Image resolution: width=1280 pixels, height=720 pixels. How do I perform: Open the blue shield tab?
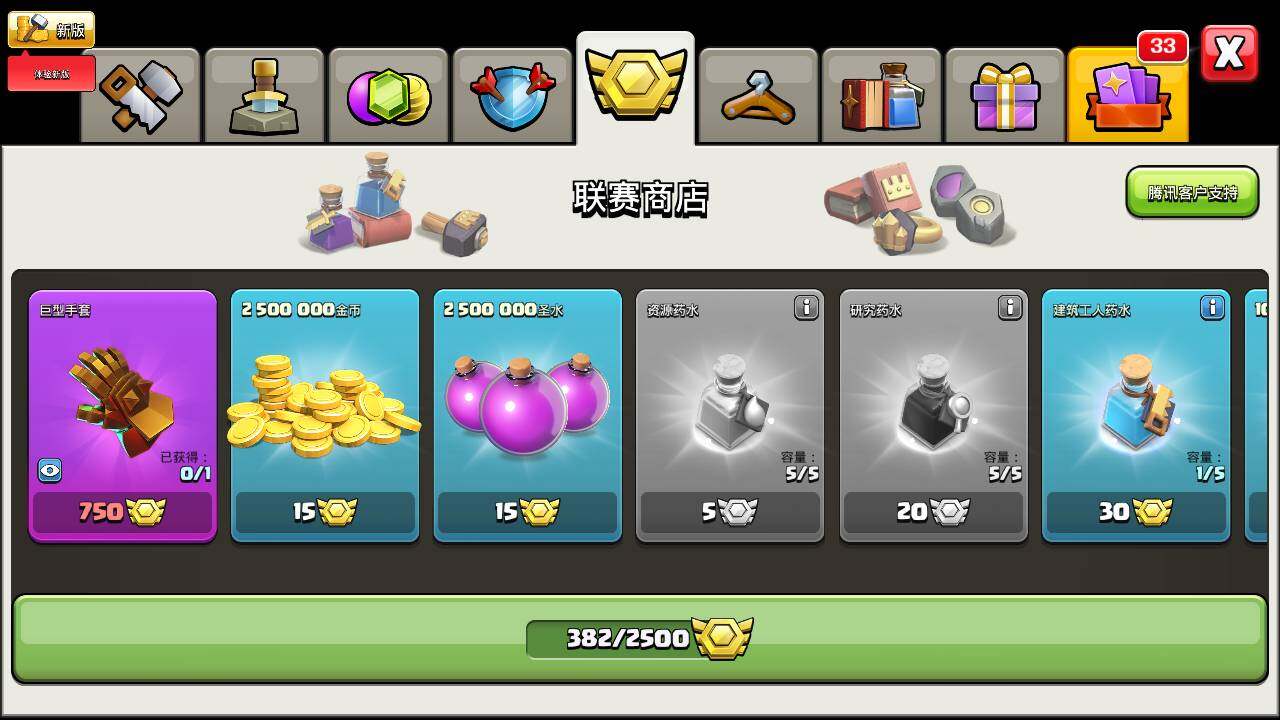point(512,96)
